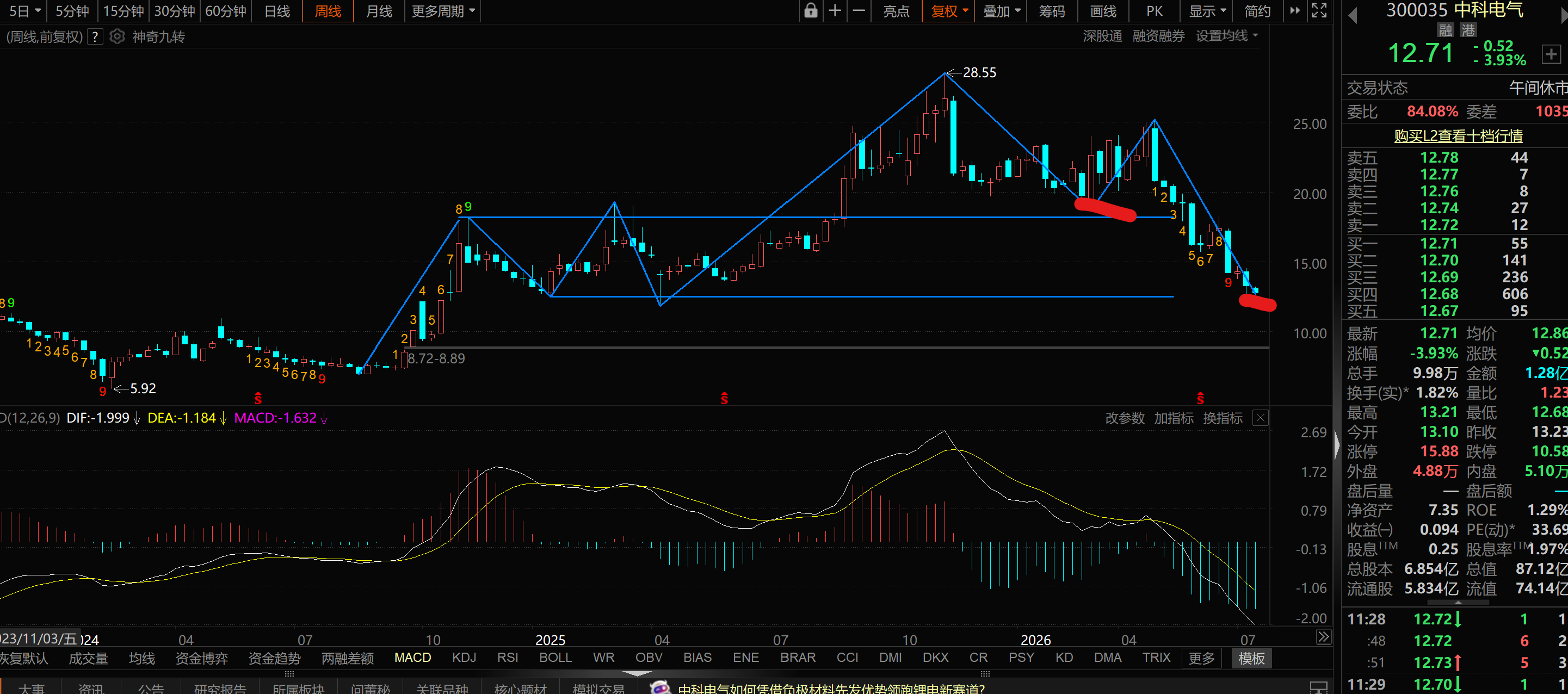Select the KDJ indicator tab
This screenshot has height=694, width=1568.
coord(464,658)
